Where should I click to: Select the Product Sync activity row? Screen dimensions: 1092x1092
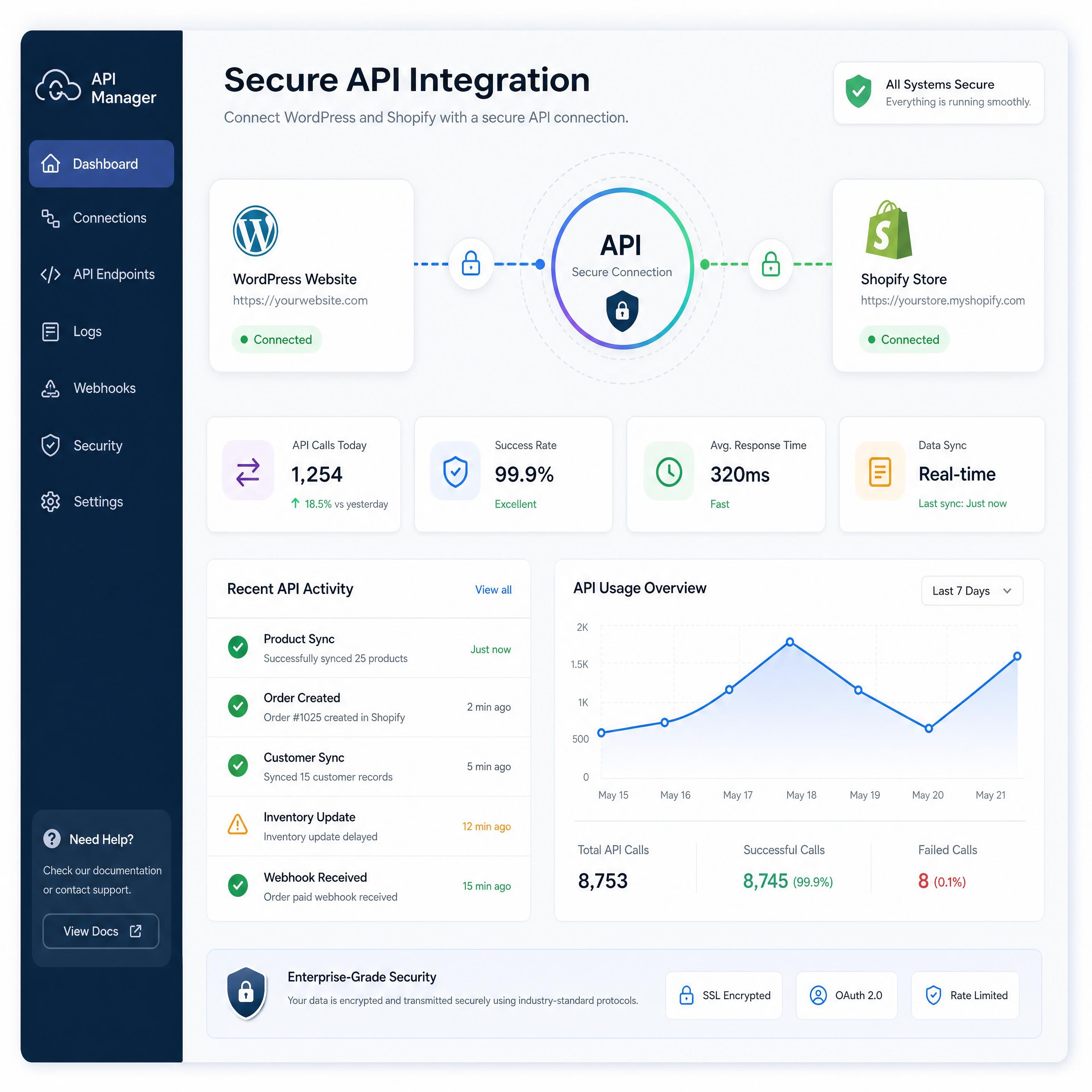(x=369, y=648)
